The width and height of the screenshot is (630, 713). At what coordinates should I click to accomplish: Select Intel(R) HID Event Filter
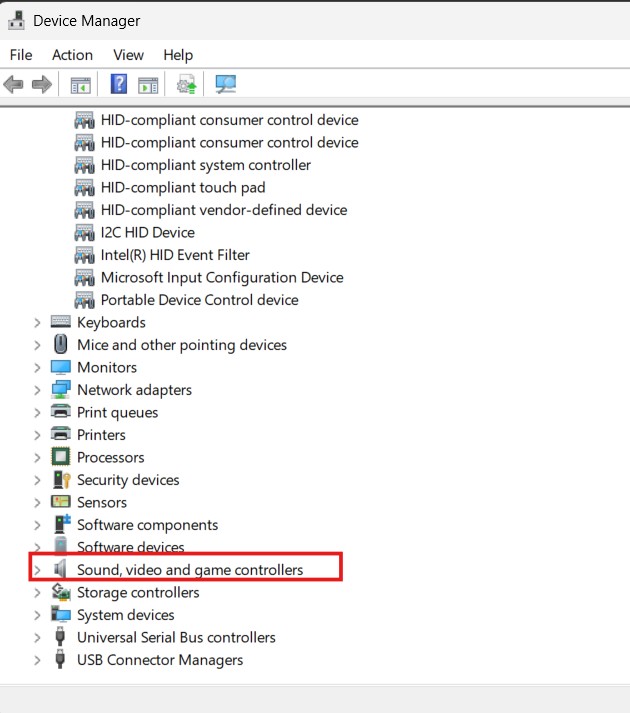[175, 255]
